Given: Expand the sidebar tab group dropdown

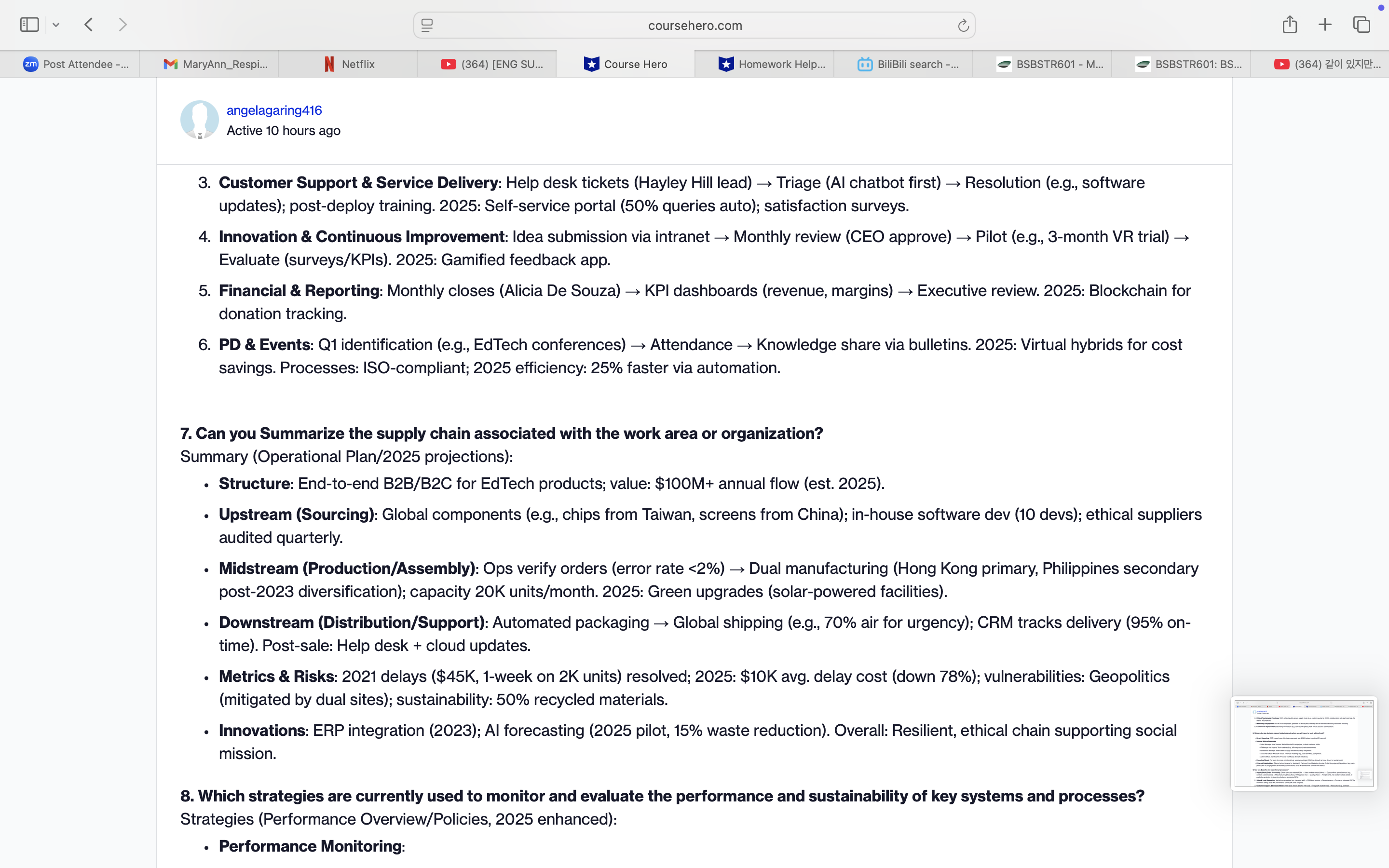Looking at the screenshot, I should pyautogui.click(x=55, y=25).
